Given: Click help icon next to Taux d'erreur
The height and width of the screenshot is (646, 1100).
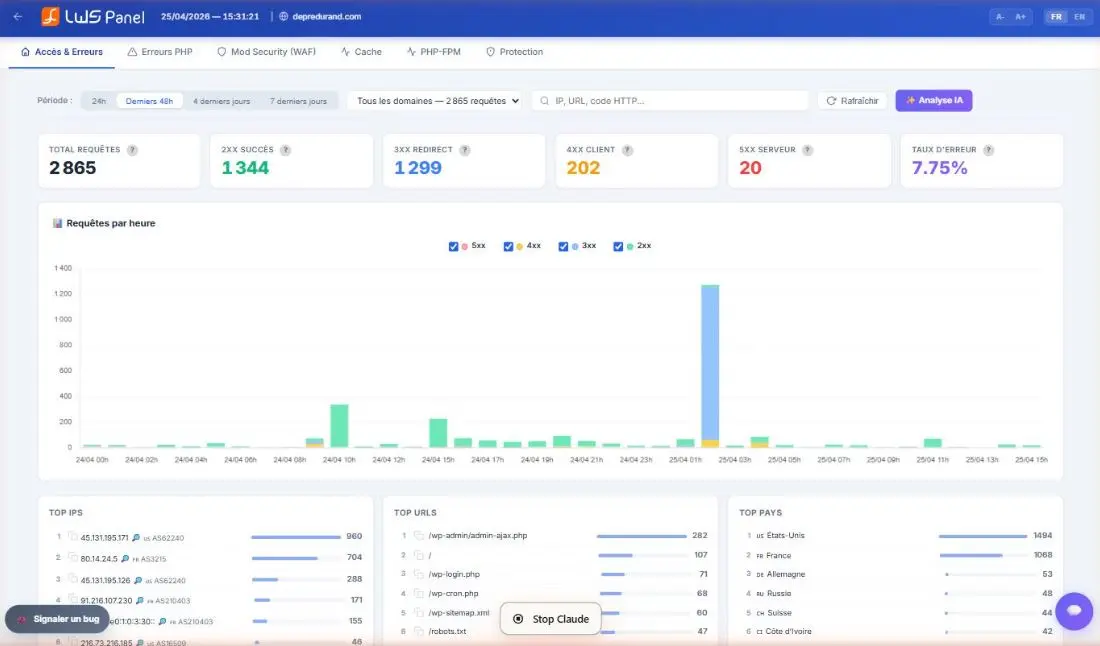Looking at the screenshot, I should click(988, 150).
